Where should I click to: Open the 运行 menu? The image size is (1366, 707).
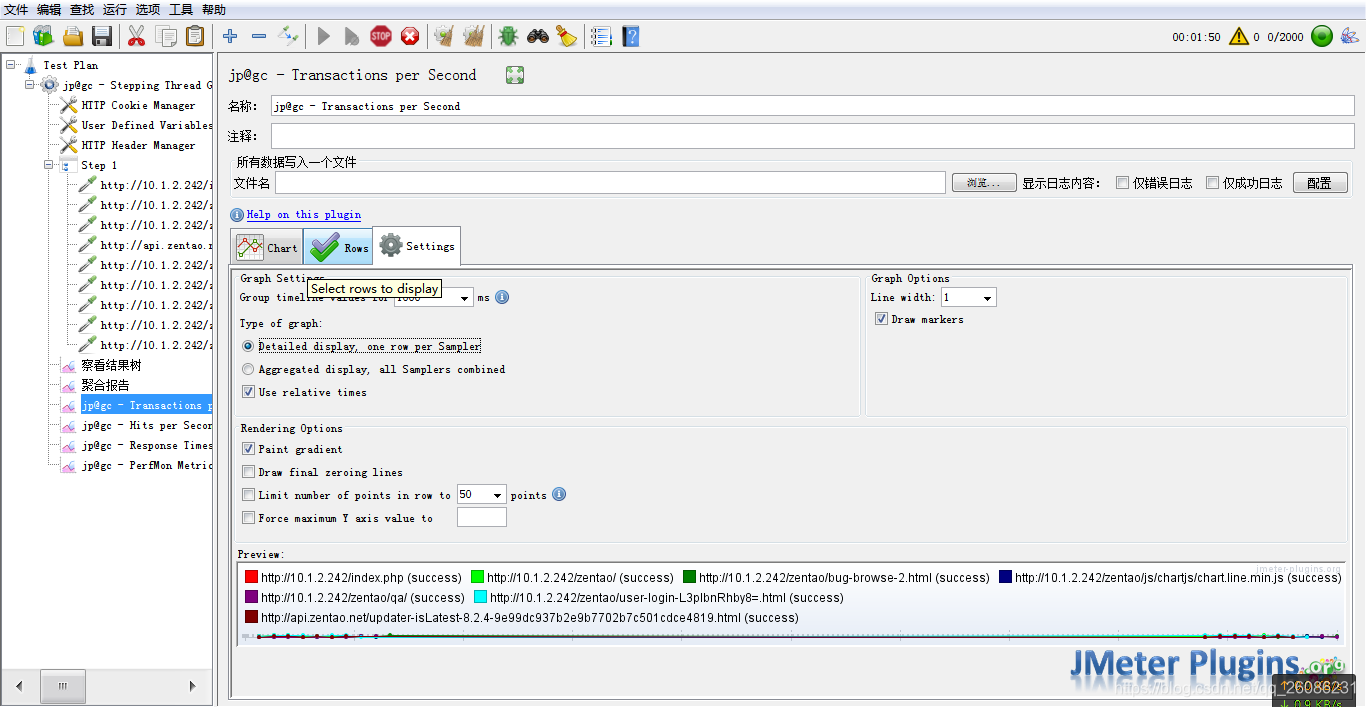[115, 9]
